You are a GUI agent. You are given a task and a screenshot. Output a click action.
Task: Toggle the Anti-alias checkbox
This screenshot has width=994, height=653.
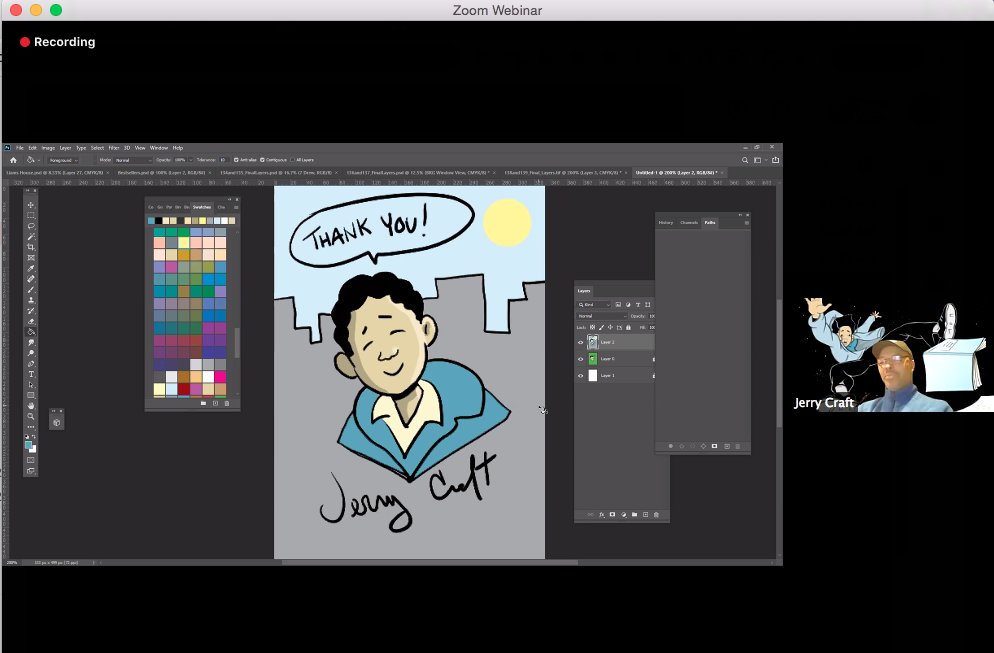236,160
